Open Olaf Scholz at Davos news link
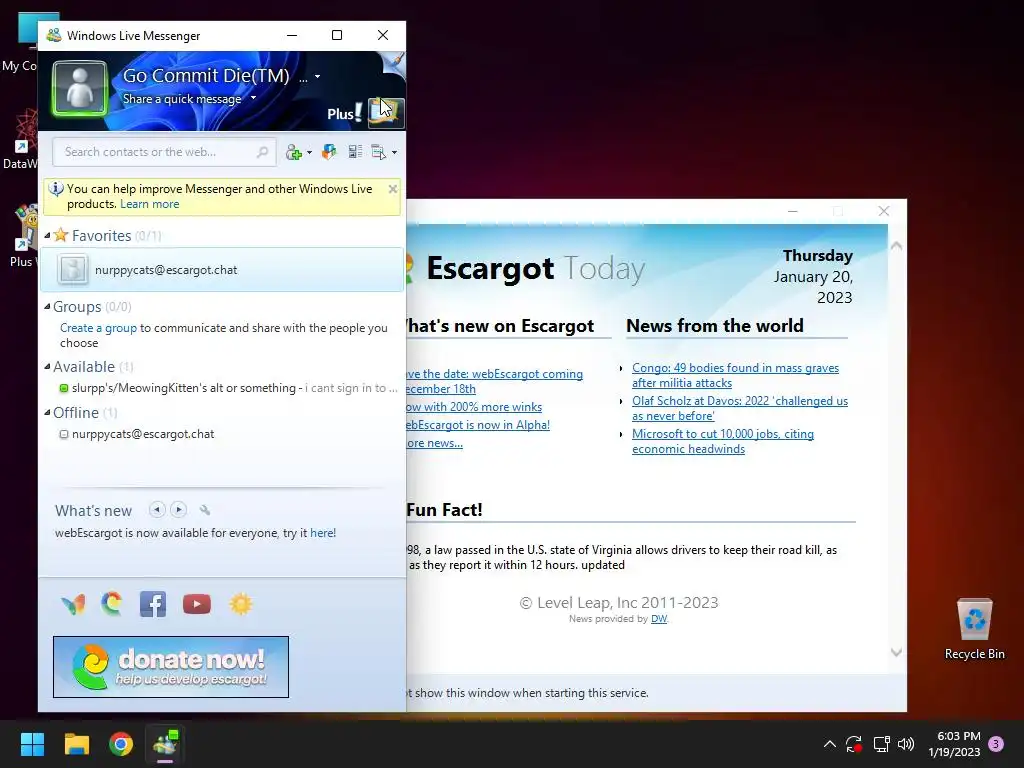Viewport: 1024px width, 768px height. [740, 408]
